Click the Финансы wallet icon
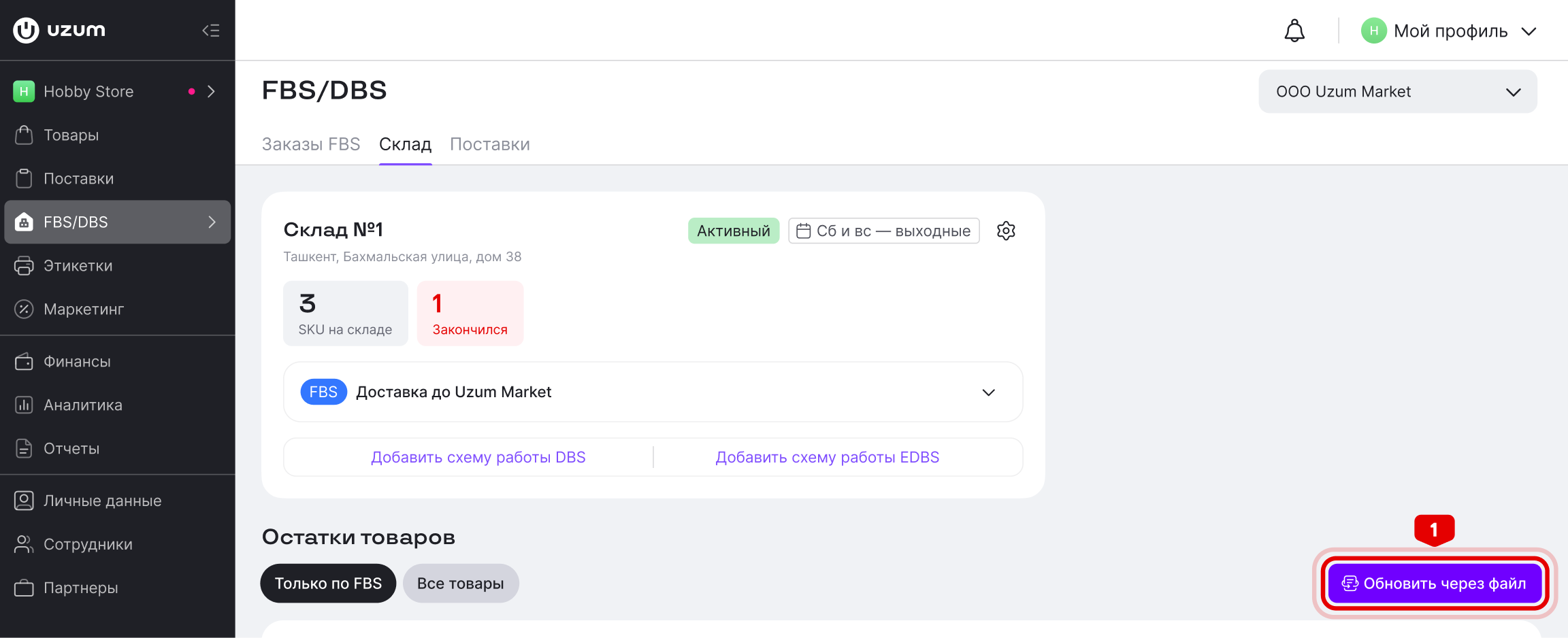The width and height of the screenshot is (1568, 638). click(x=24, y=361)
